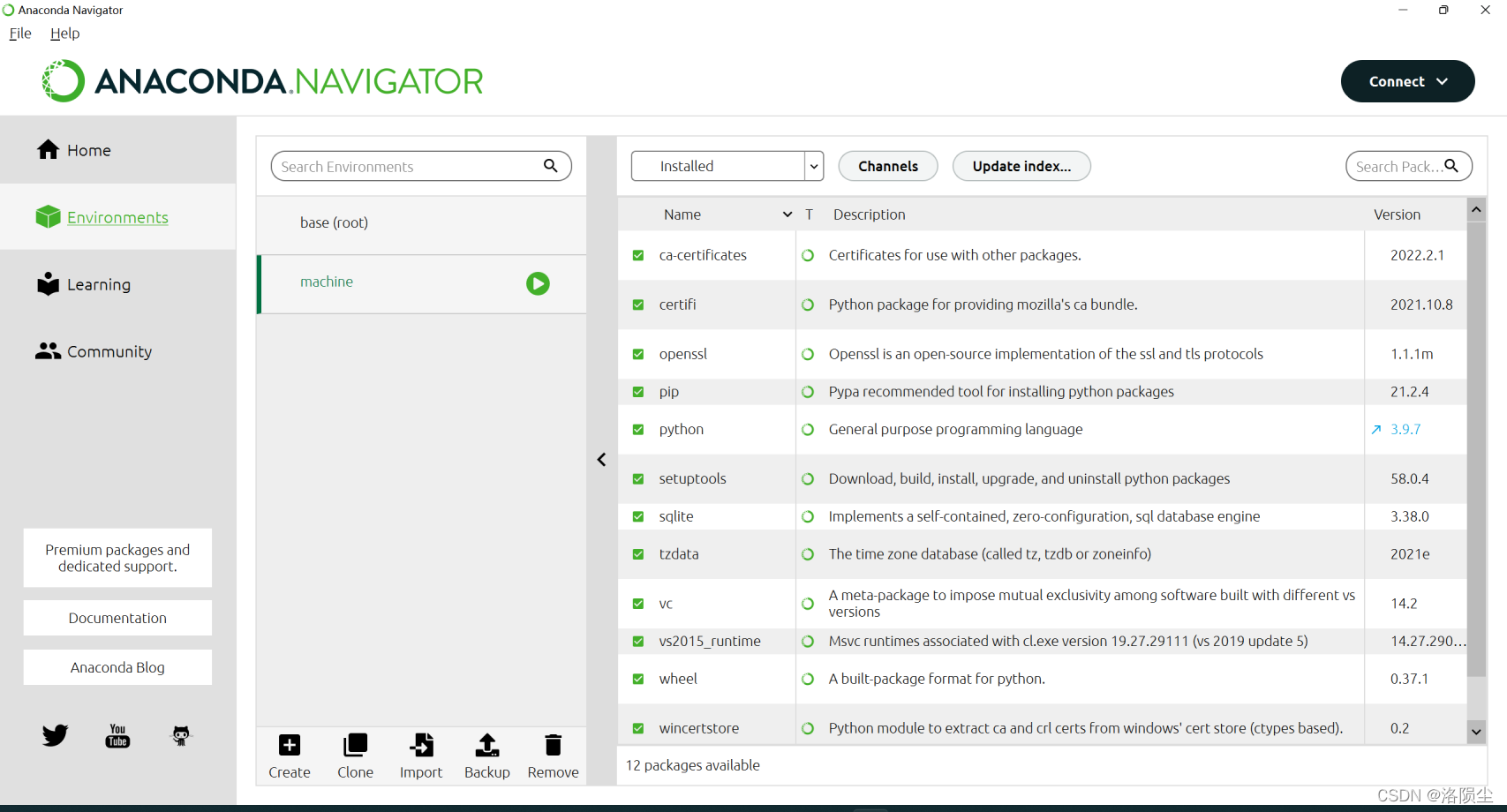This screenshot has width=1507, height=812.
Task: Collapse the environments list with left chevron
Action: (x=601, y=460)
